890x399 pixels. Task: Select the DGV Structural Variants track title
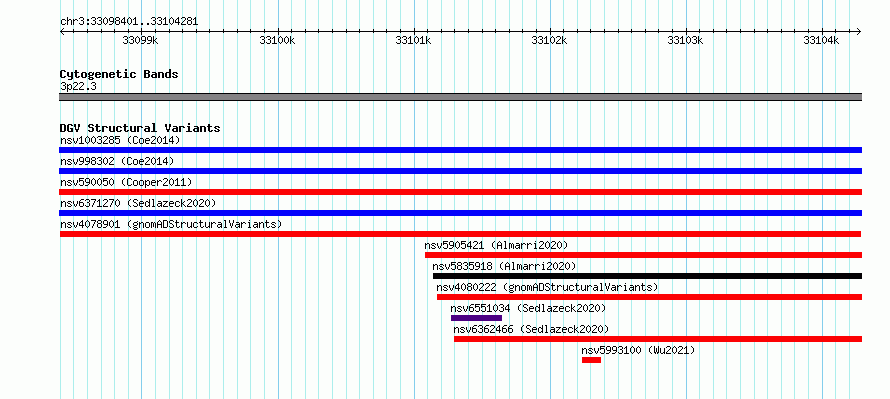[140, 128]
